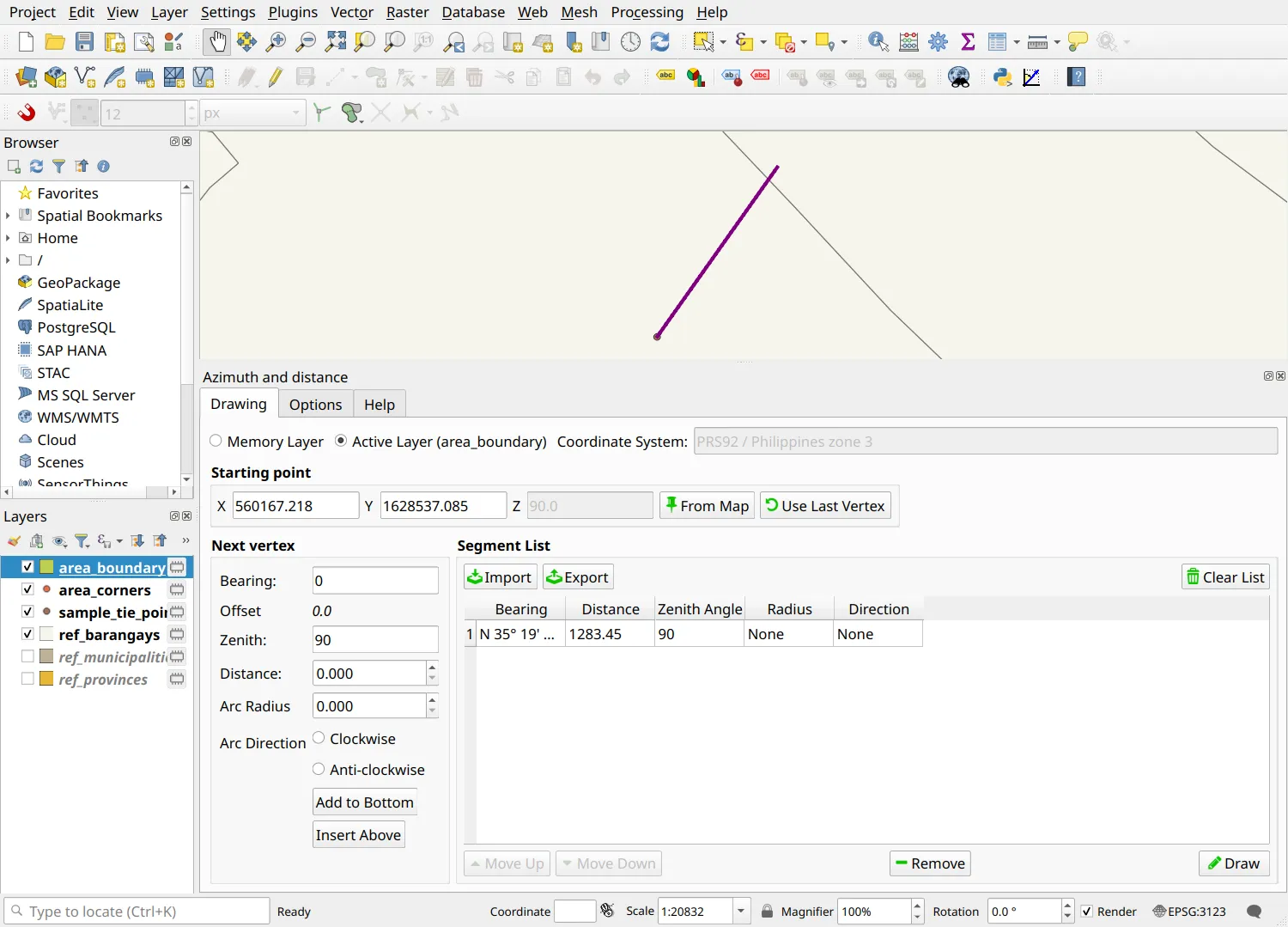The width and height of the screenshot is (1288, 927).
Task: Click the Draw button
Action: (x=1234, y=863)
